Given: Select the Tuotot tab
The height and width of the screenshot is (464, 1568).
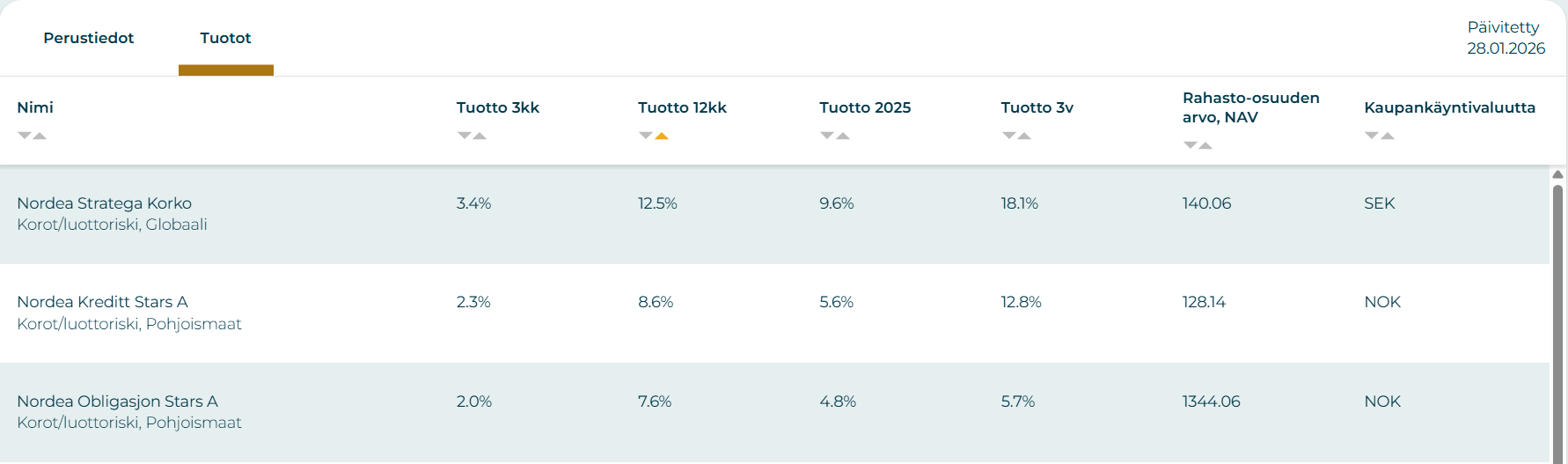Looking at the screenshot, I should 225,38.
